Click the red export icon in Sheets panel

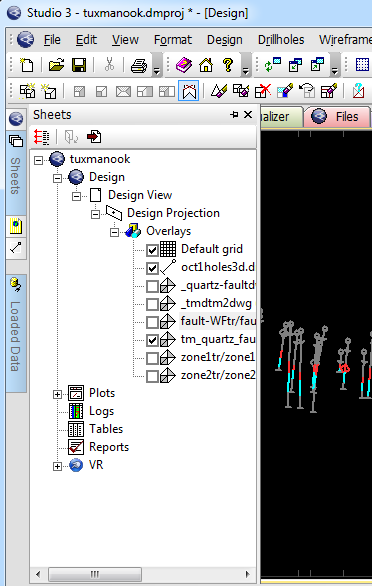pyautogui.click(x=94, y=137)
